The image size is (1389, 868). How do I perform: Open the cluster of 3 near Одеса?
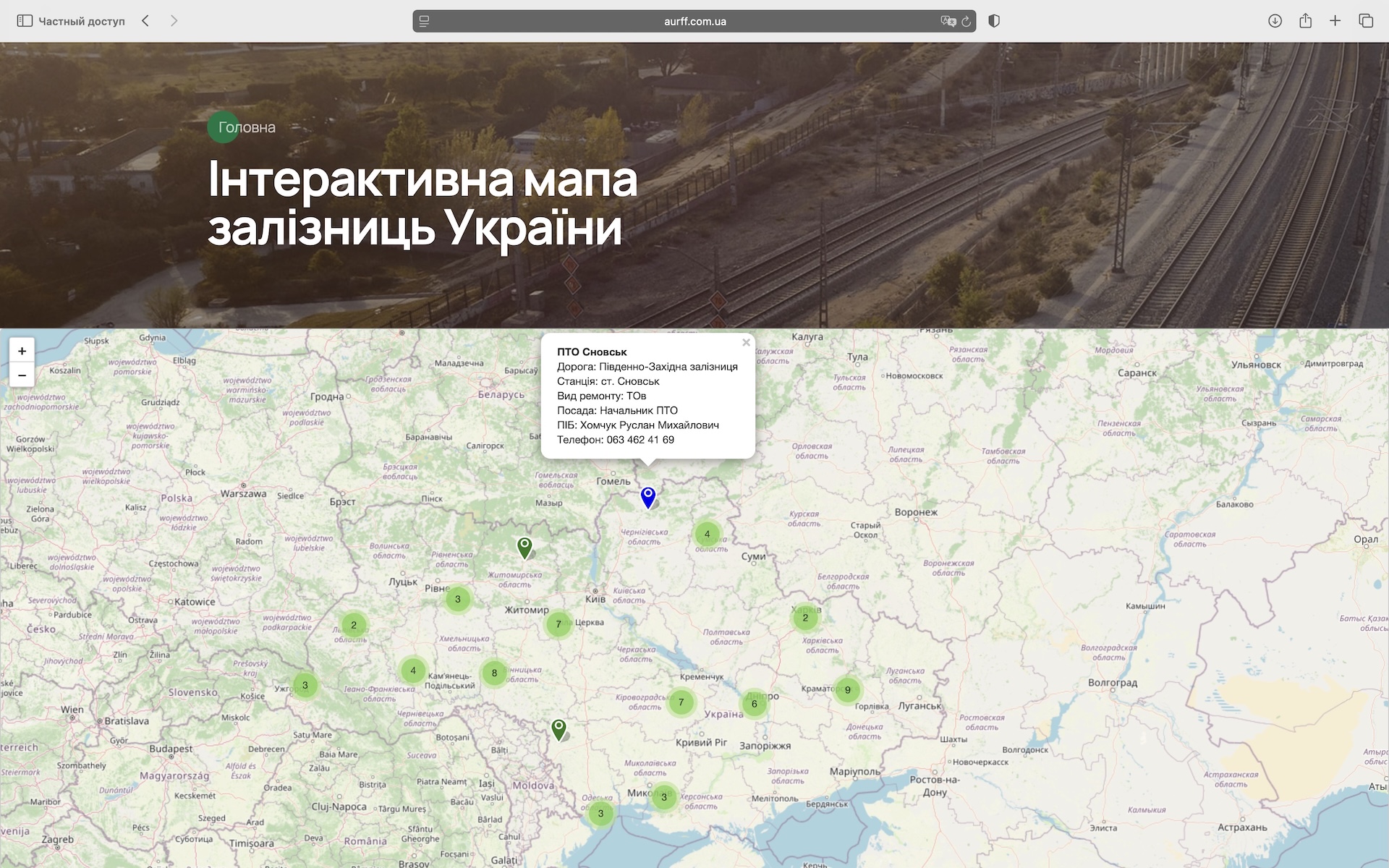600,814
